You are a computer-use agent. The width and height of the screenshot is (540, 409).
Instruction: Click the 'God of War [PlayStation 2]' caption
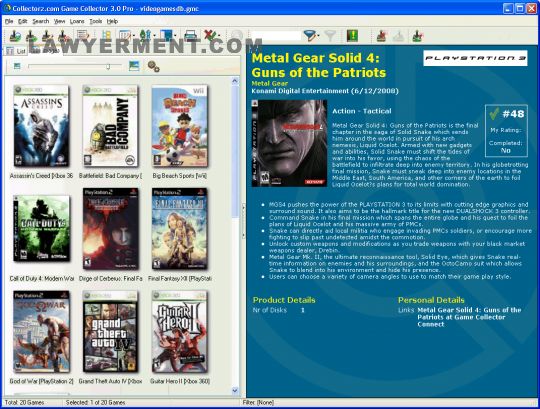41,381
